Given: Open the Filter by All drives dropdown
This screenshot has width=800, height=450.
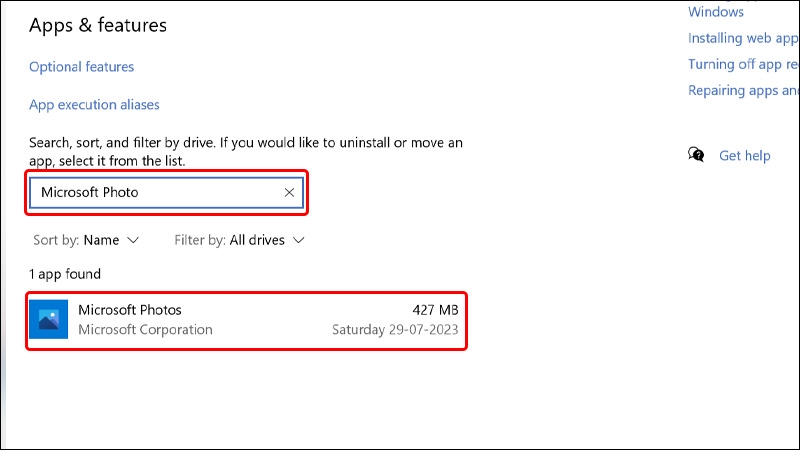Looking at the screenshot, I should pyautogui.click(x=239, y=240).
